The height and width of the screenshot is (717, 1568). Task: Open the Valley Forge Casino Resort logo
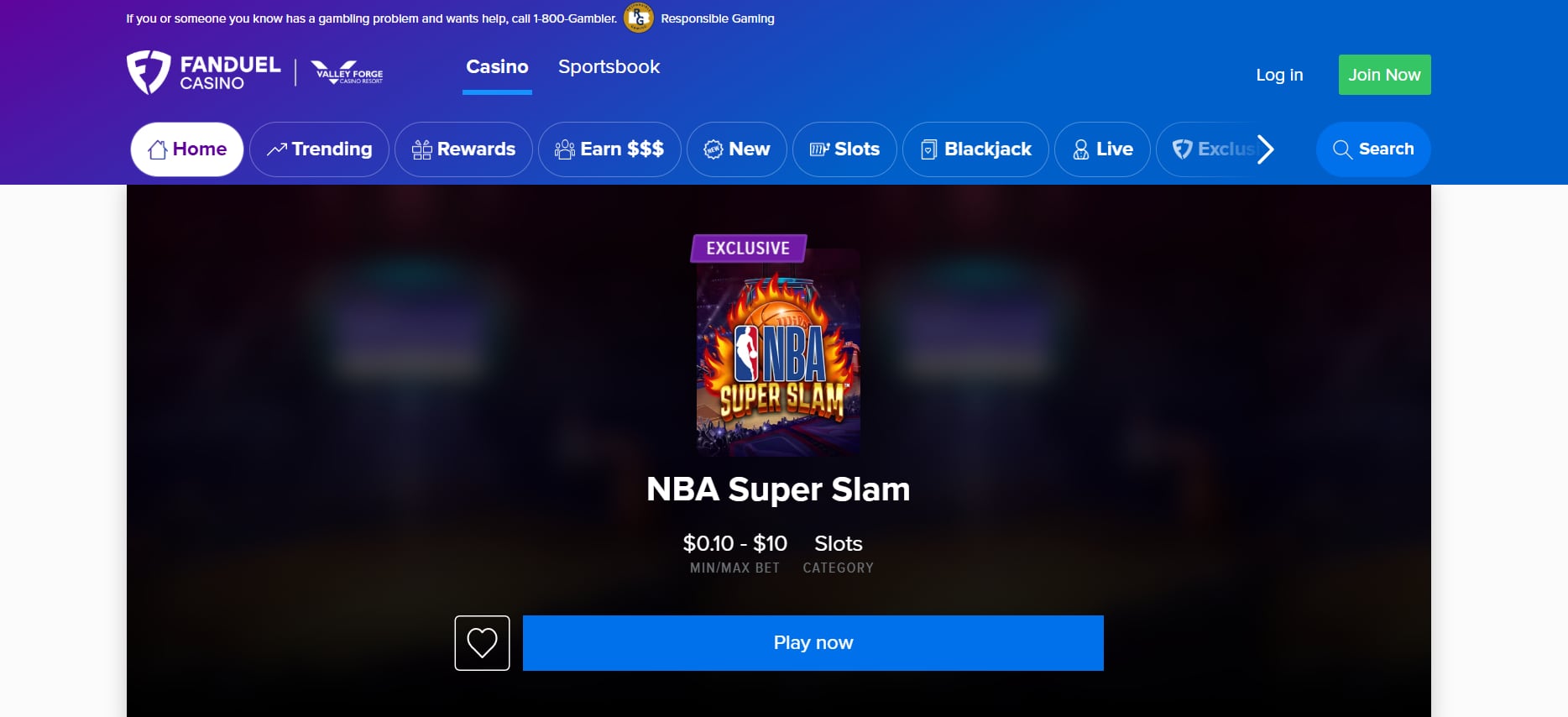[347, 72]
